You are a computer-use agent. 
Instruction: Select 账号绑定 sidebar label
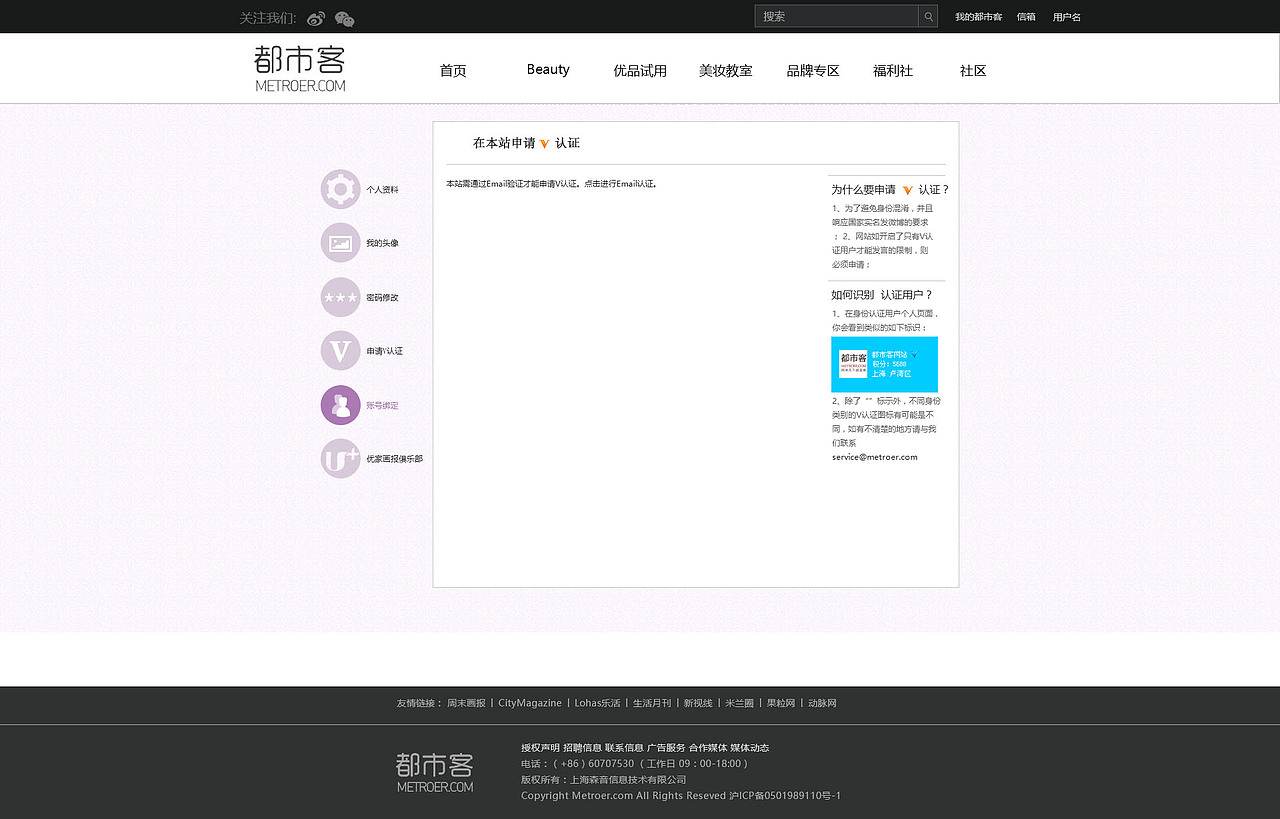(382, 406)
